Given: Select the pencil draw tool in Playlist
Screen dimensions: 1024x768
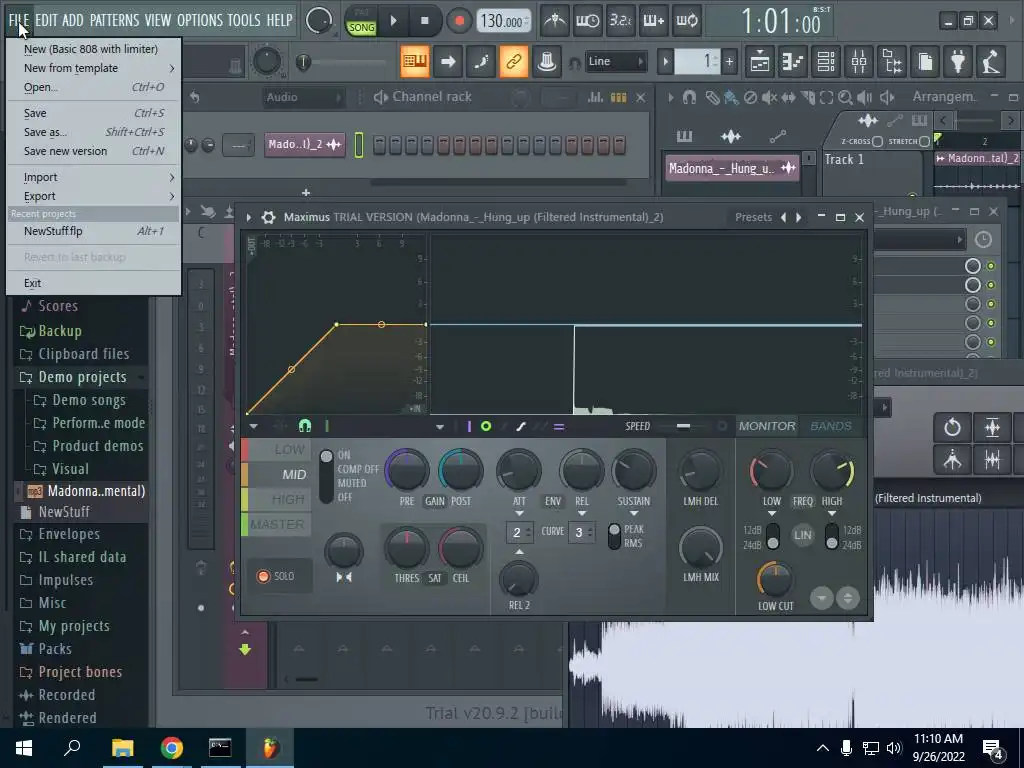Looking at the screenshot, I should [712, 97].
